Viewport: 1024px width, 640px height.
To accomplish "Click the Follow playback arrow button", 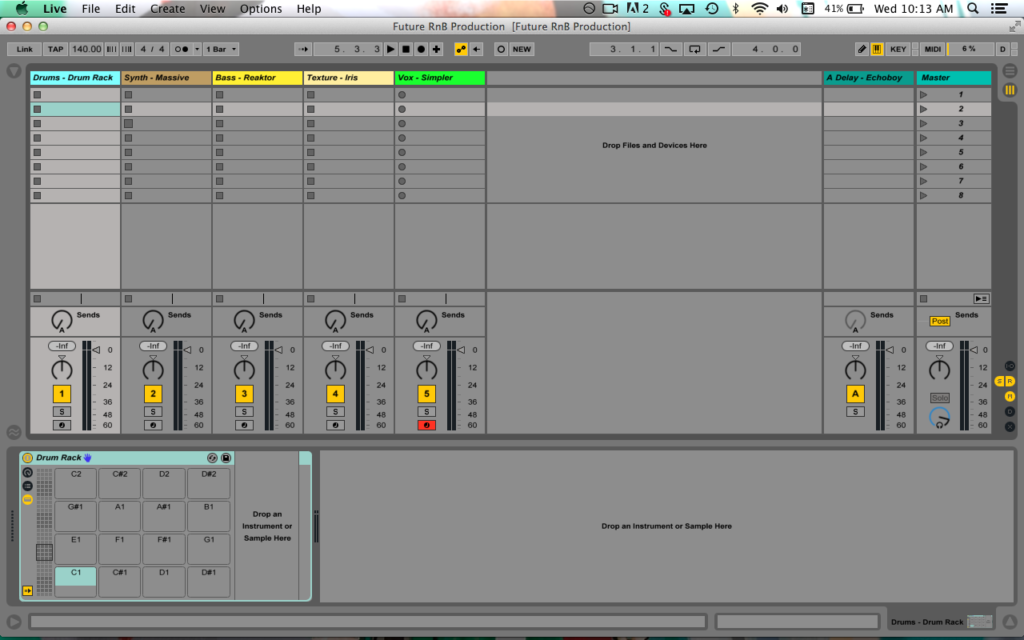I will (303, 49).
